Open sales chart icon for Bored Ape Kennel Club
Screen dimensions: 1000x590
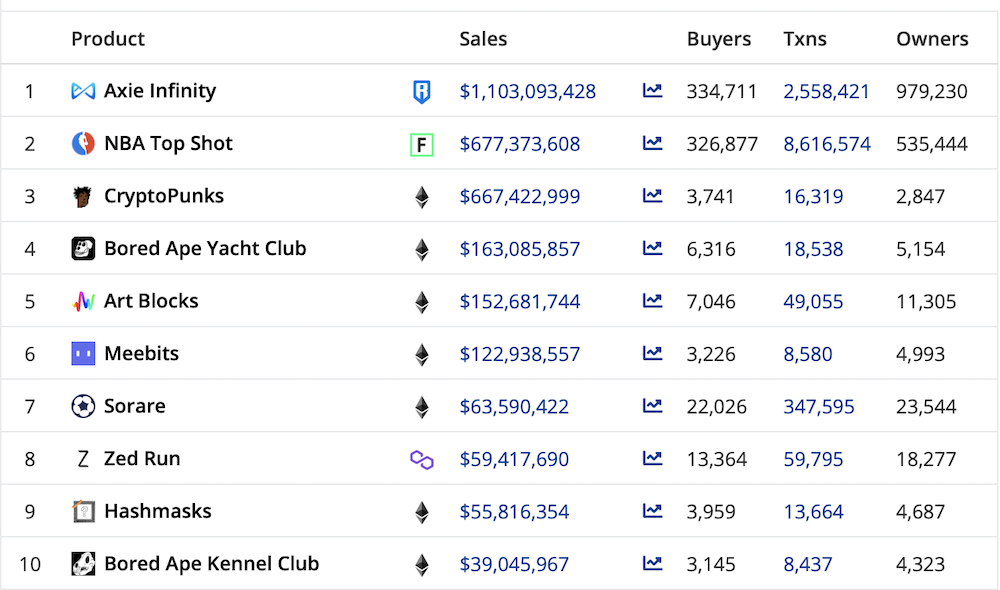pos(652,563)
